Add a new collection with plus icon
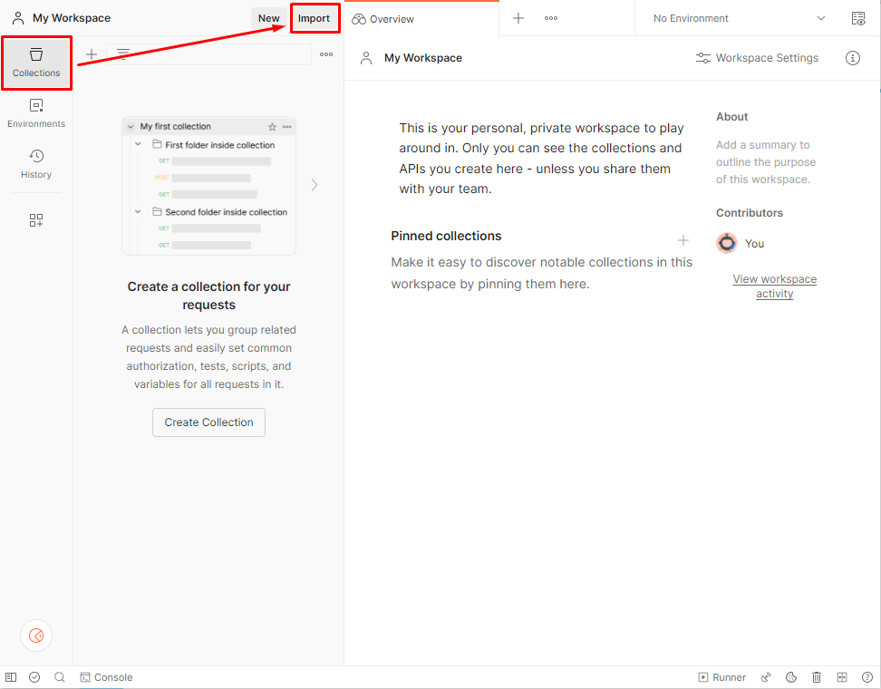881x689 pixels. tap(91, 55)
